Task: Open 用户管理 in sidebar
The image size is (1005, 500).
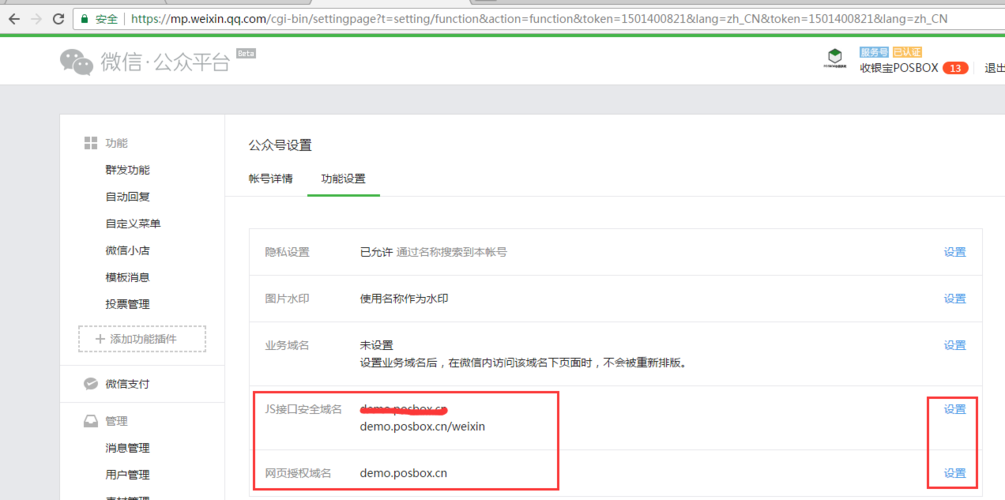Action: [x=128, y=475]
